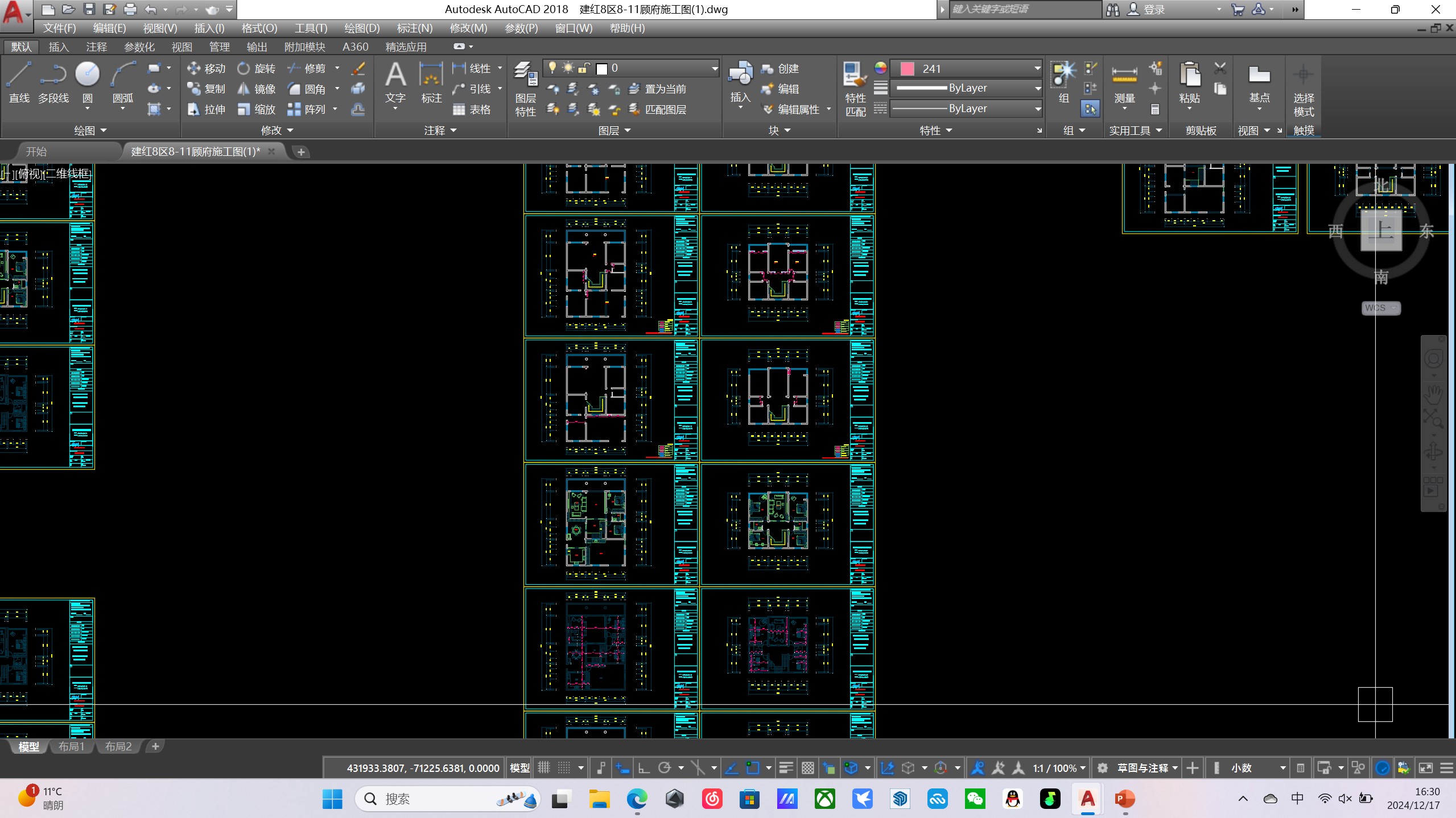Toggle grid display in status bar

coord(544,768)
